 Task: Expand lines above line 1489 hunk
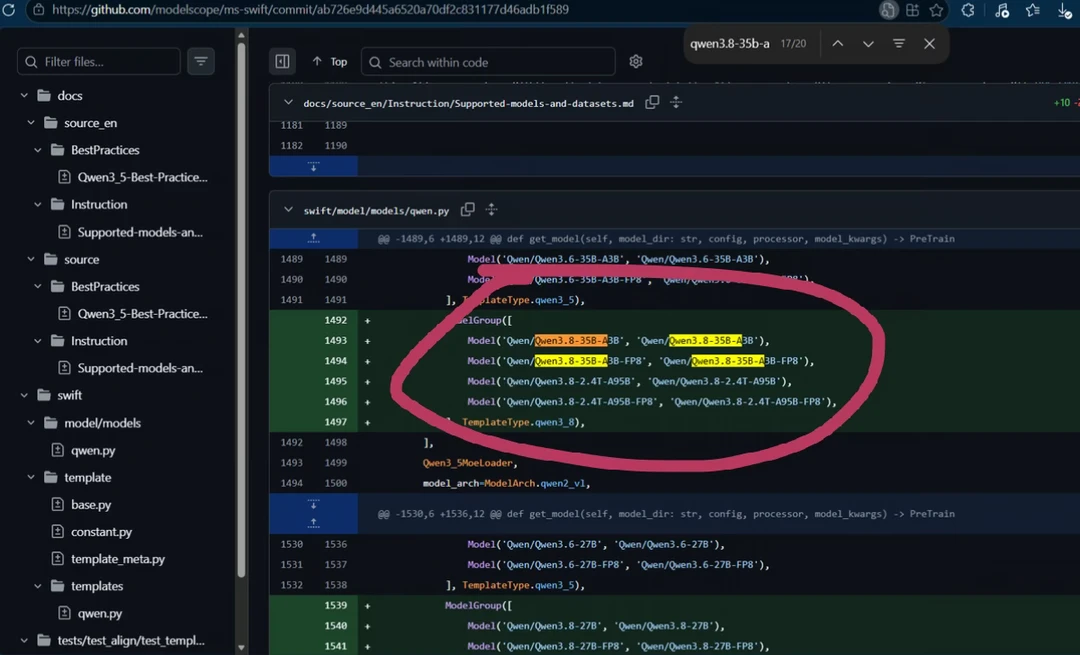click(x=313, y=238)
